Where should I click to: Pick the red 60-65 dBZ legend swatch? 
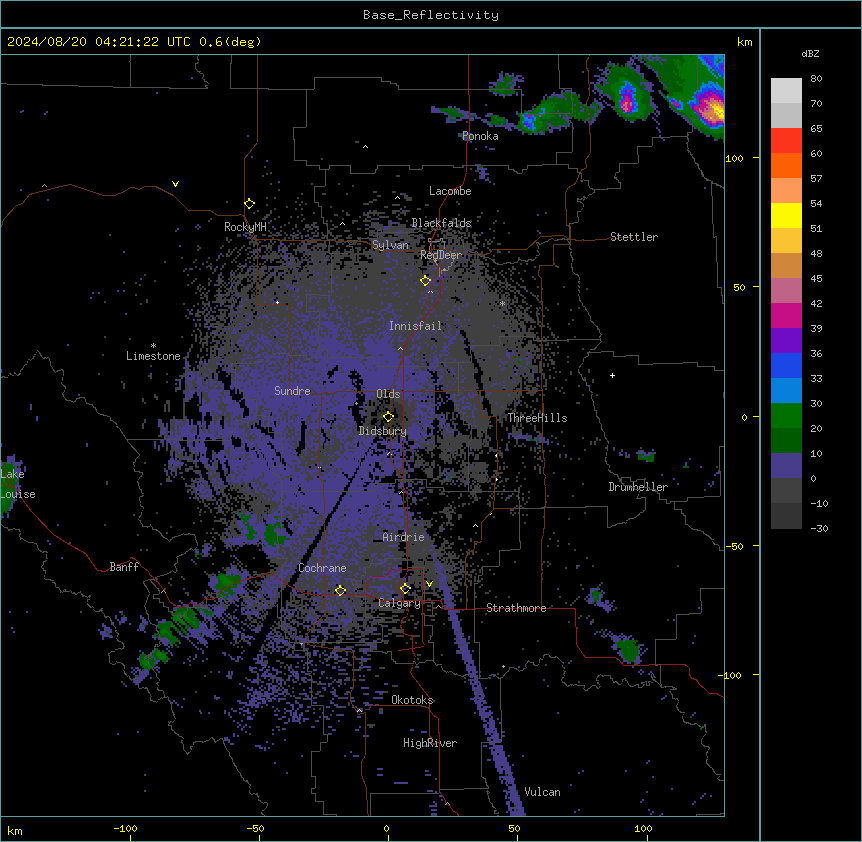point(786,141)
